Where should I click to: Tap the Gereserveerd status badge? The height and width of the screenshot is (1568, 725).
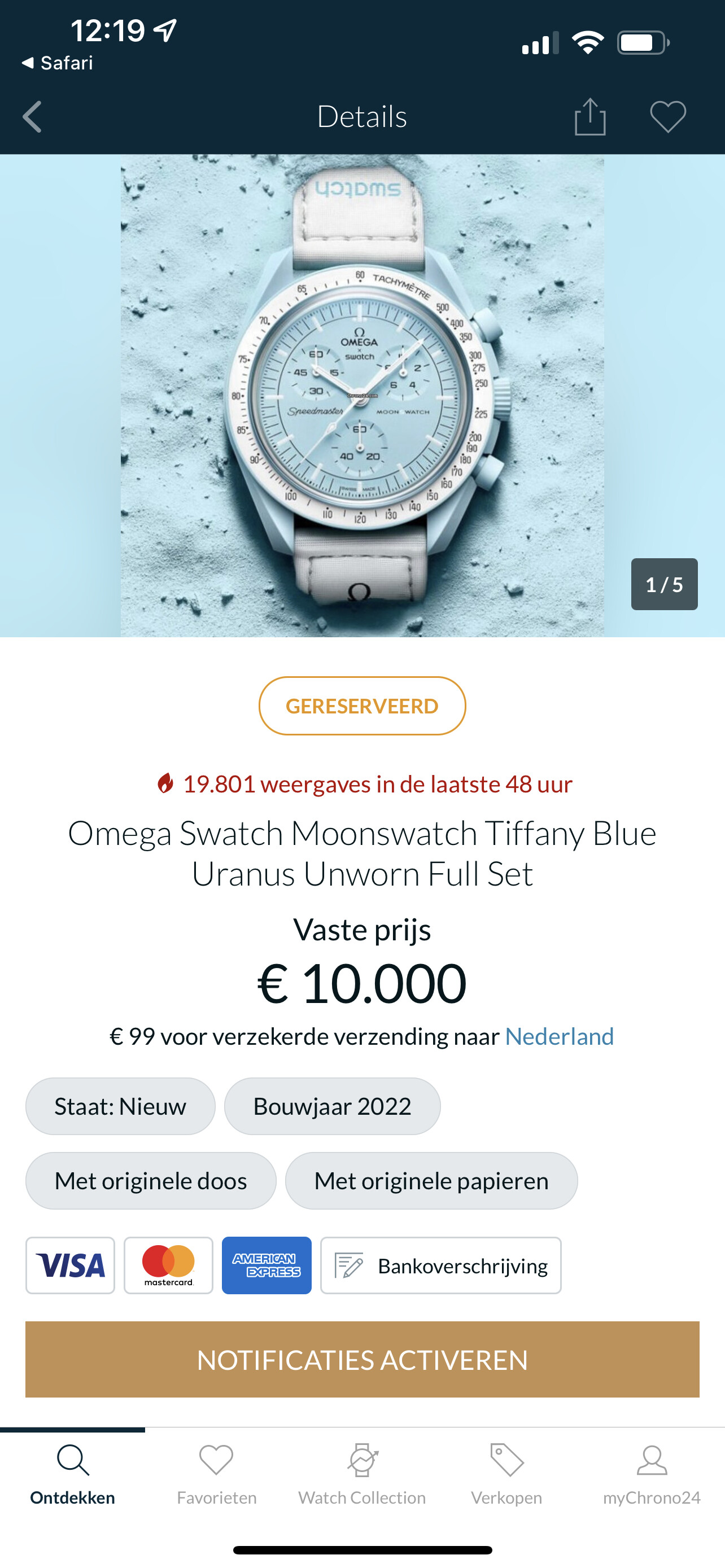362,706
